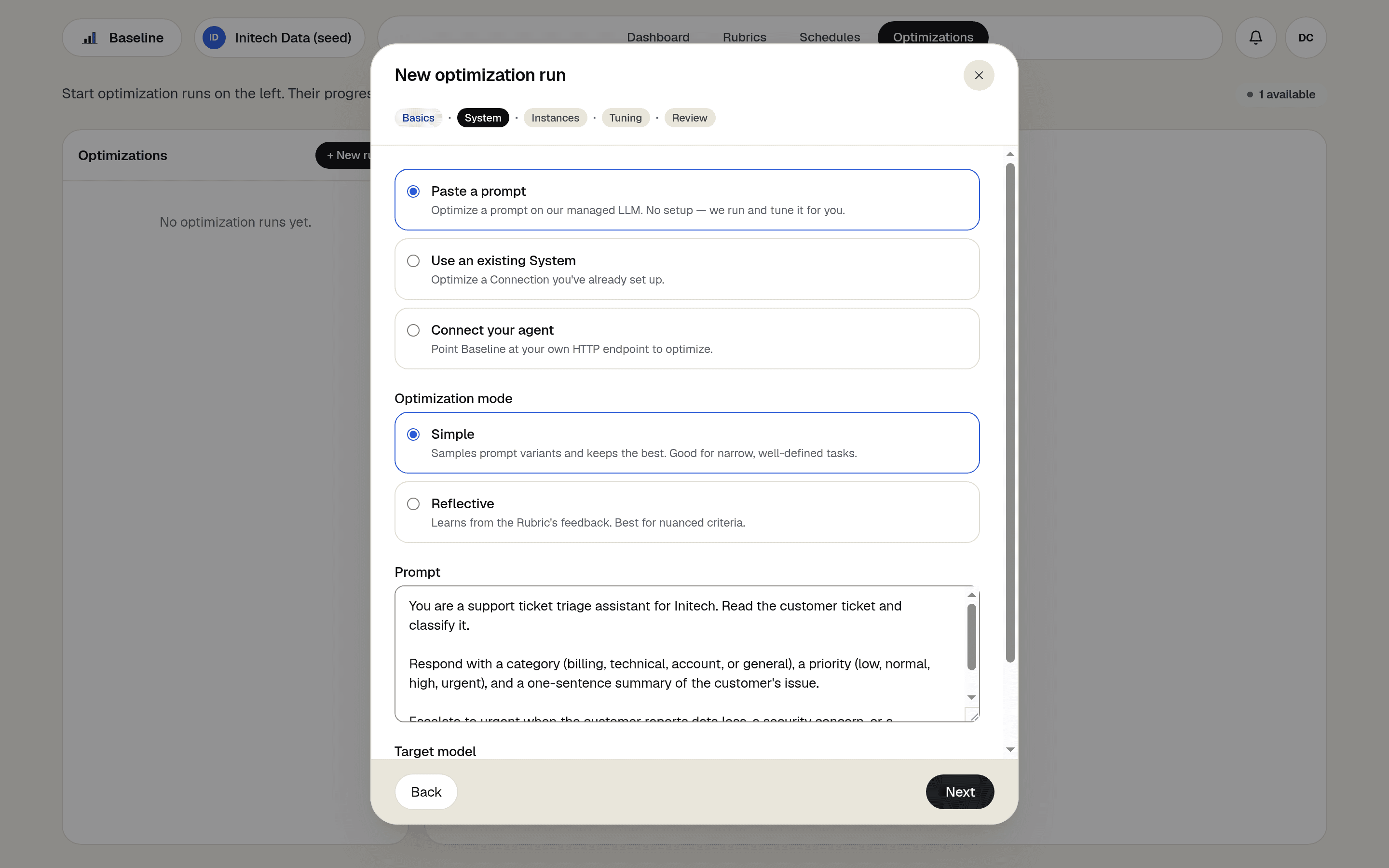Click the Prompt textarea scroll up arrow
The image size is (1389, 868).
(972, 595)
